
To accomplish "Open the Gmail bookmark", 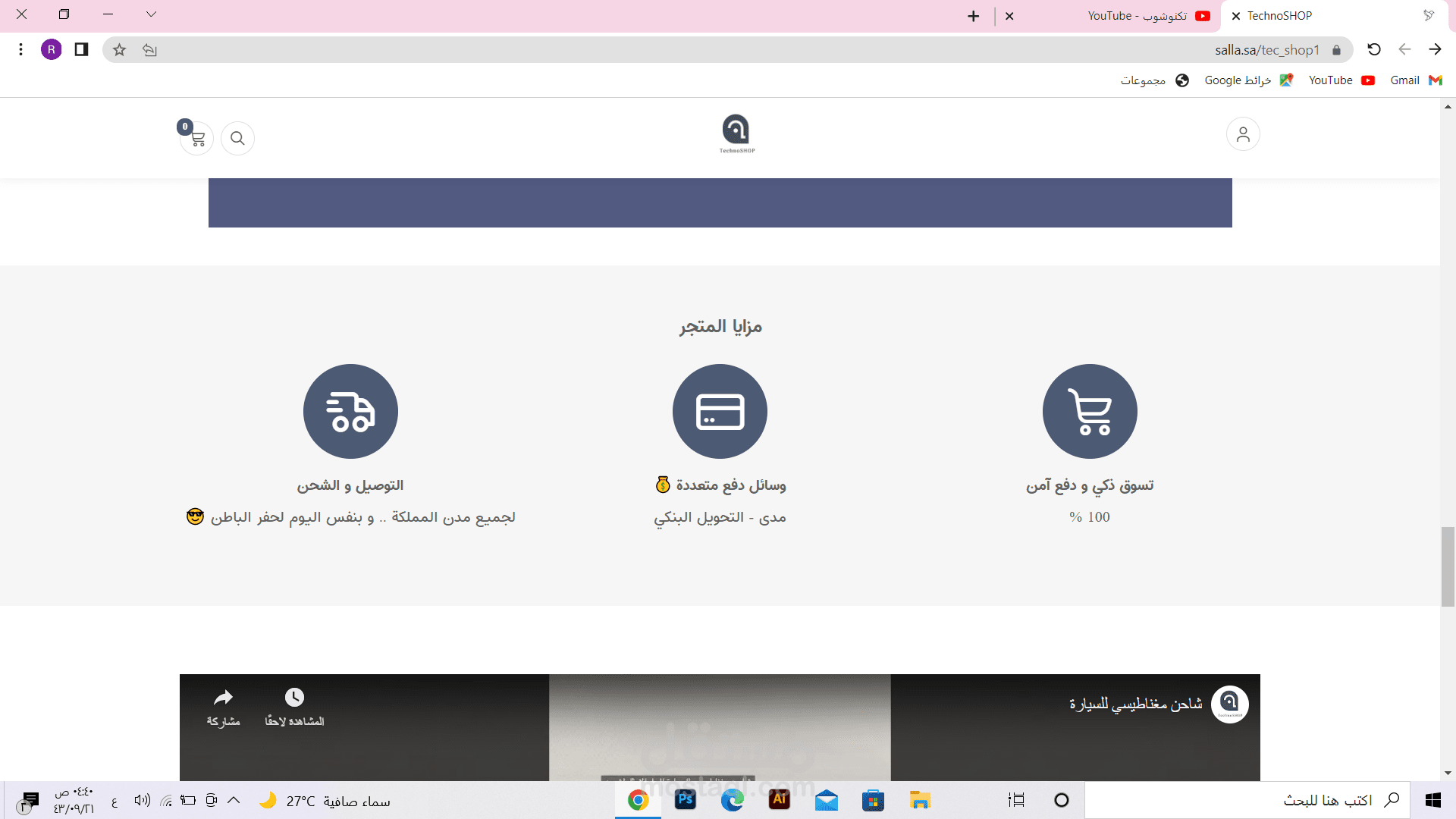I will click(1415, 80).
